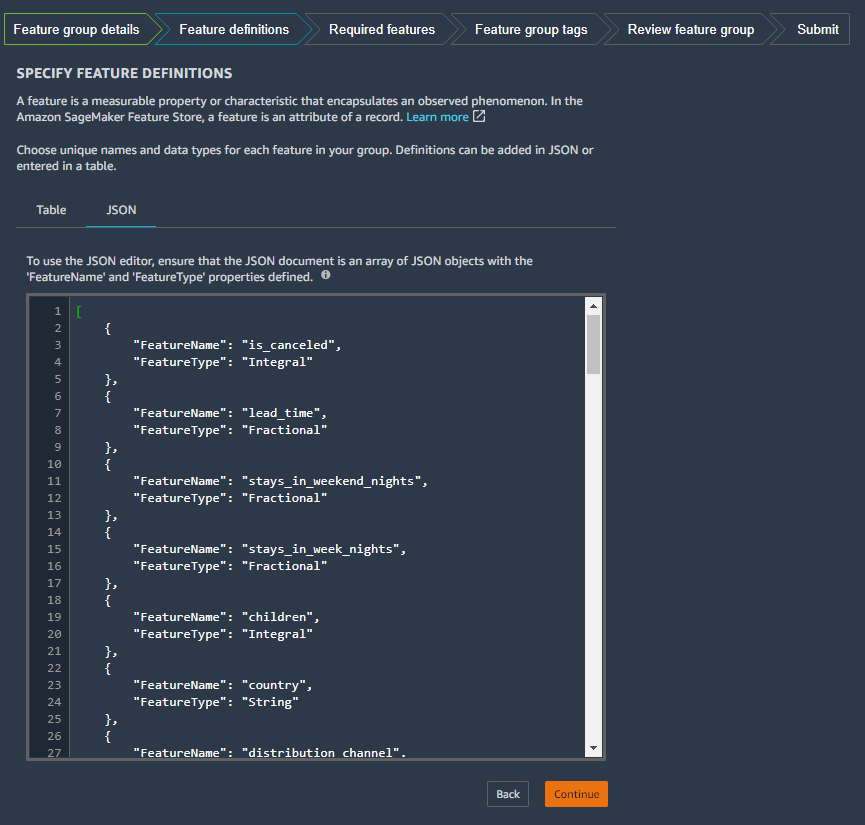Switch to the Table tab
The image size is (865, 825).
(51, 210)
